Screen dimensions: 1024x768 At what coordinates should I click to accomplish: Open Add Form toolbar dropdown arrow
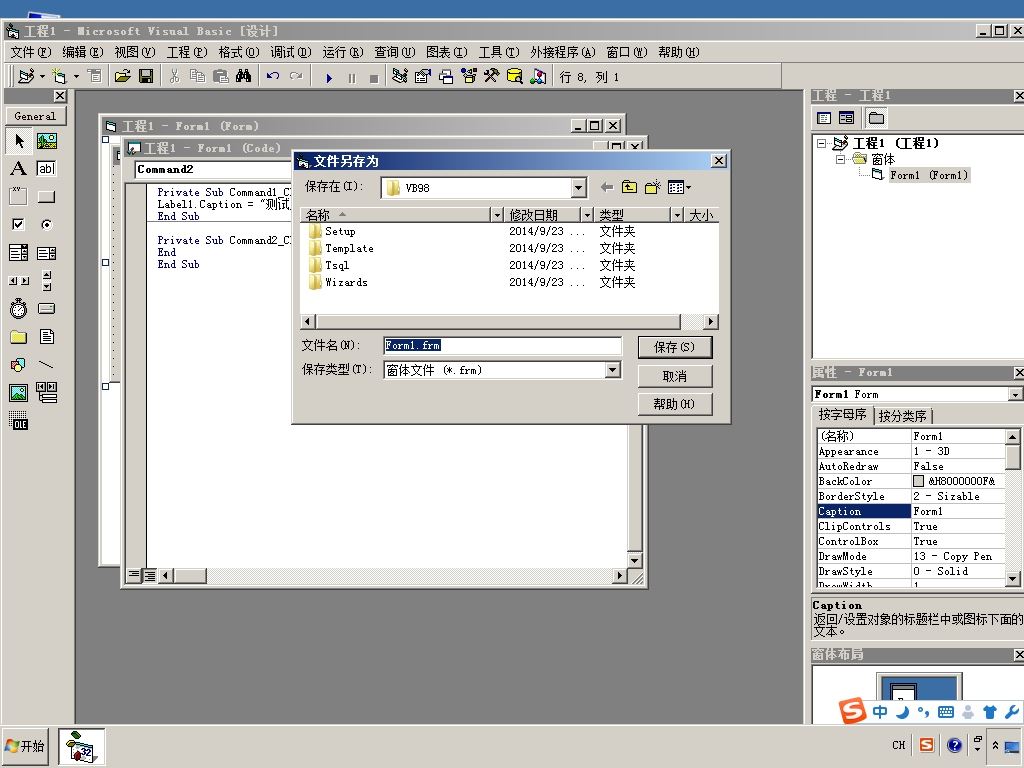(76, 76)
